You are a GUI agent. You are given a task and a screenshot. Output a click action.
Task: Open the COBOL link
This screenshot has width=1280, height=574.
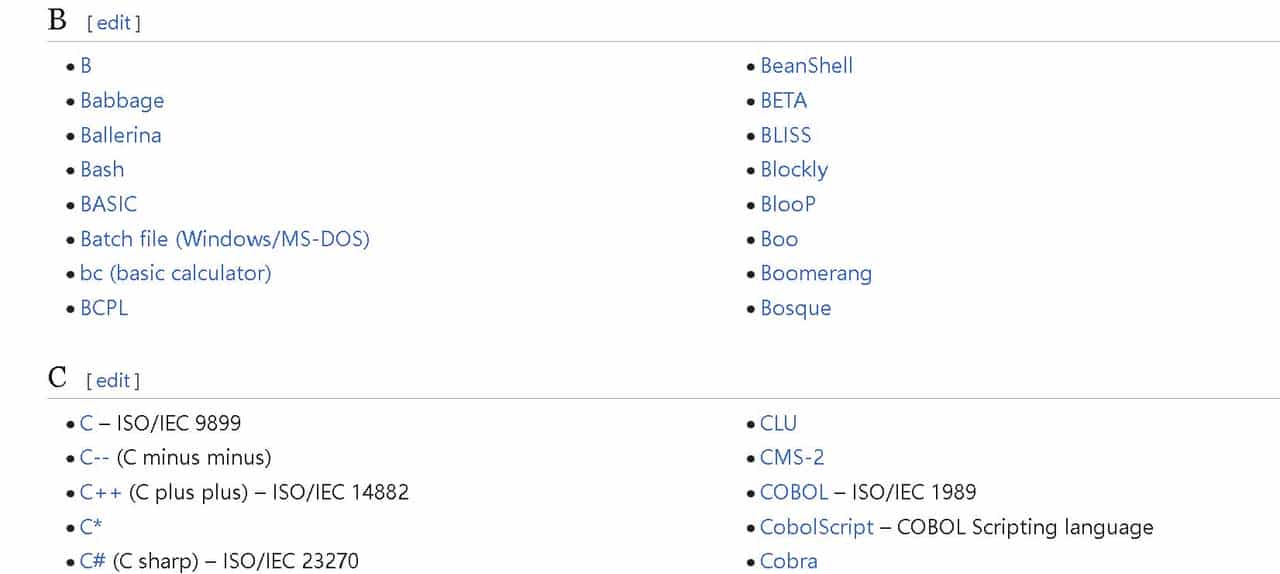(794, 492)
